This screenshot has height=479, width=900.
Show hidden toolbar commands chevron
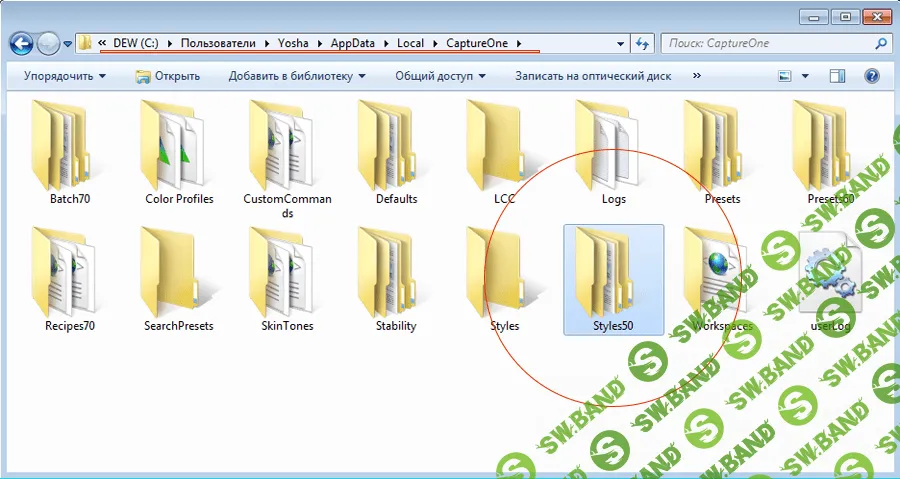point(696,76)
